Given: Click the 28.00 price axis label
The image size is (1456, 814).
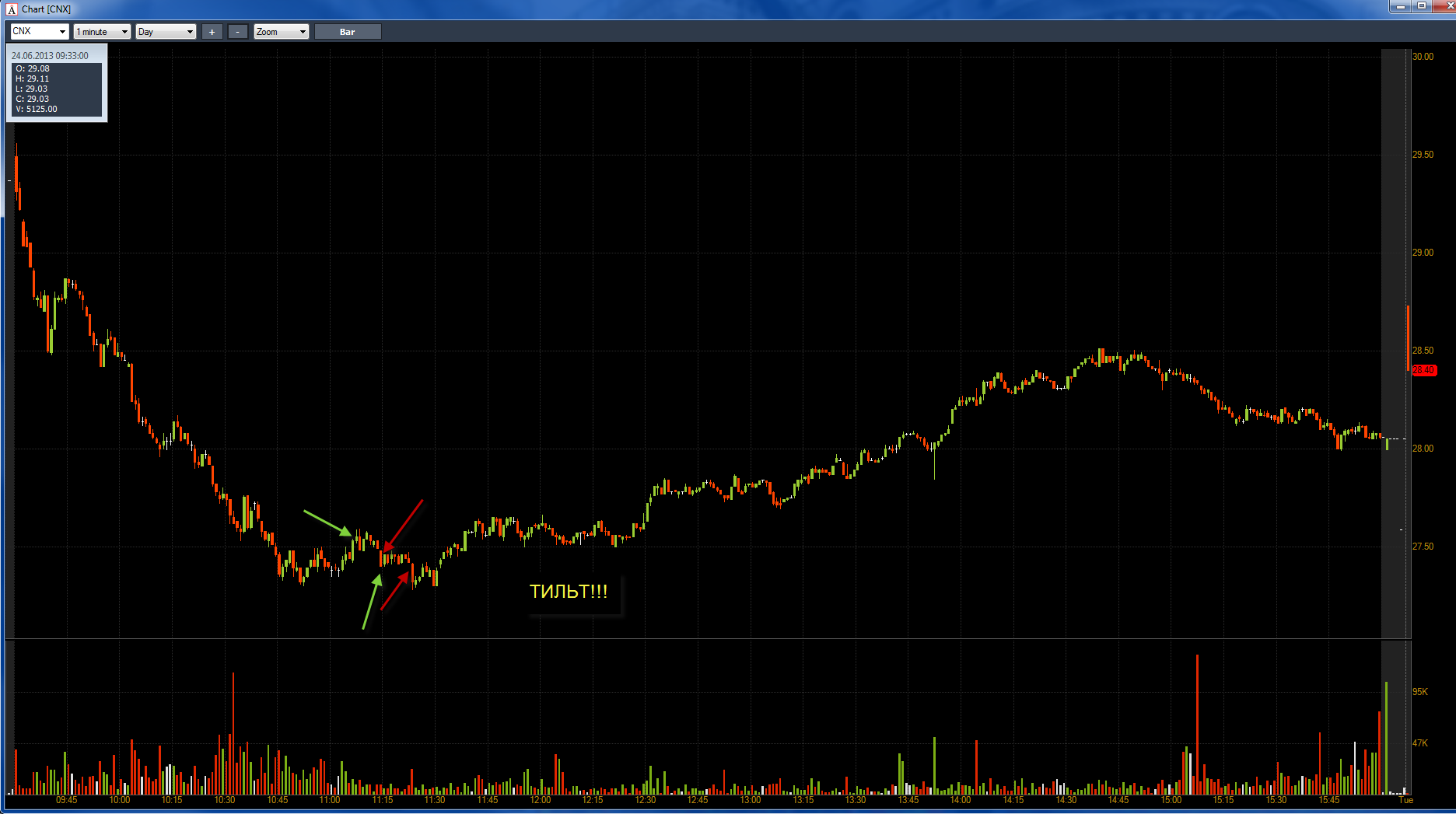Looking at the screenshot, I should pyautogui.click(x=1423, y=449).
